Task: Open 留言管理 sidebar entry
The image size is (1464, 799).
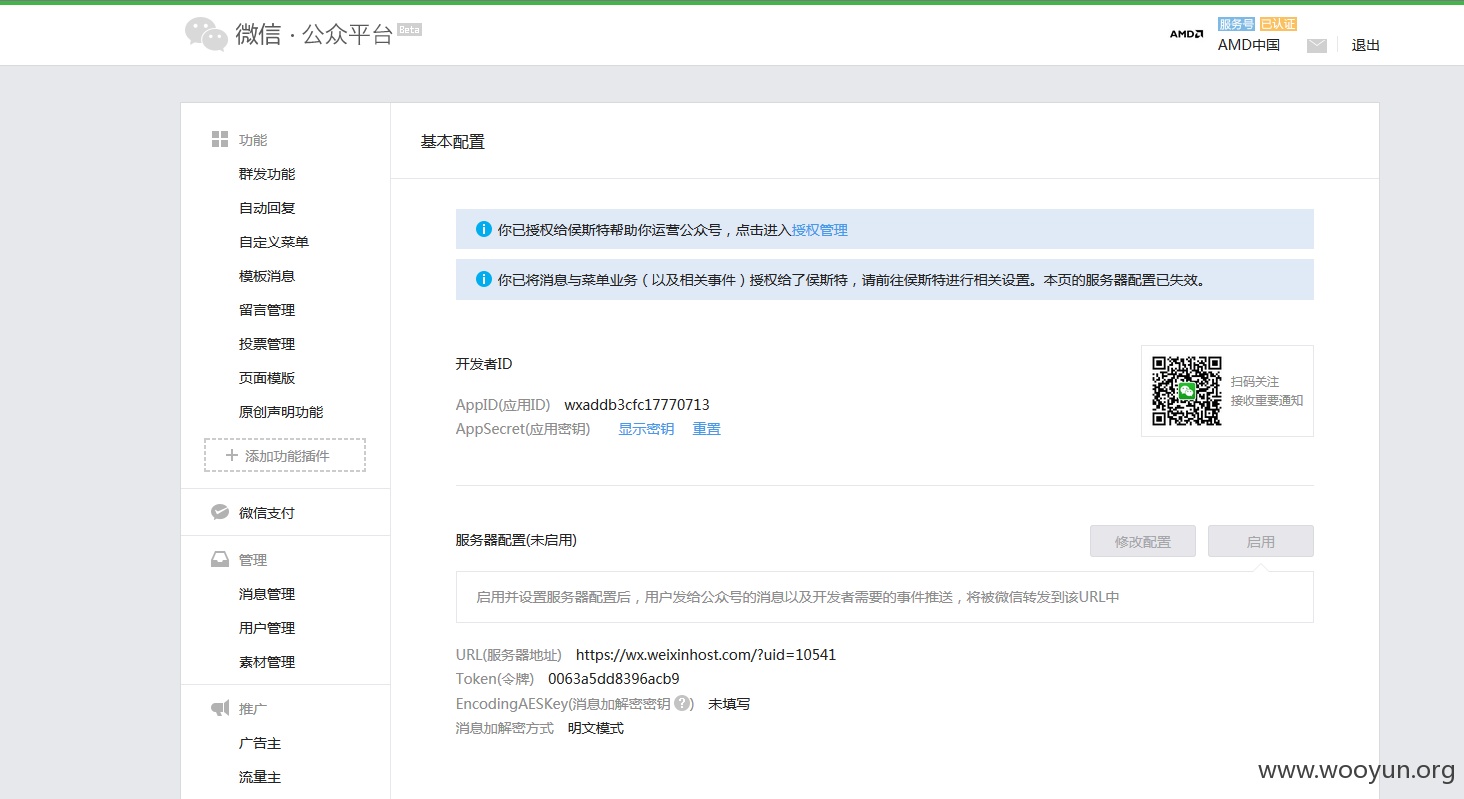Action: point(267,310)
